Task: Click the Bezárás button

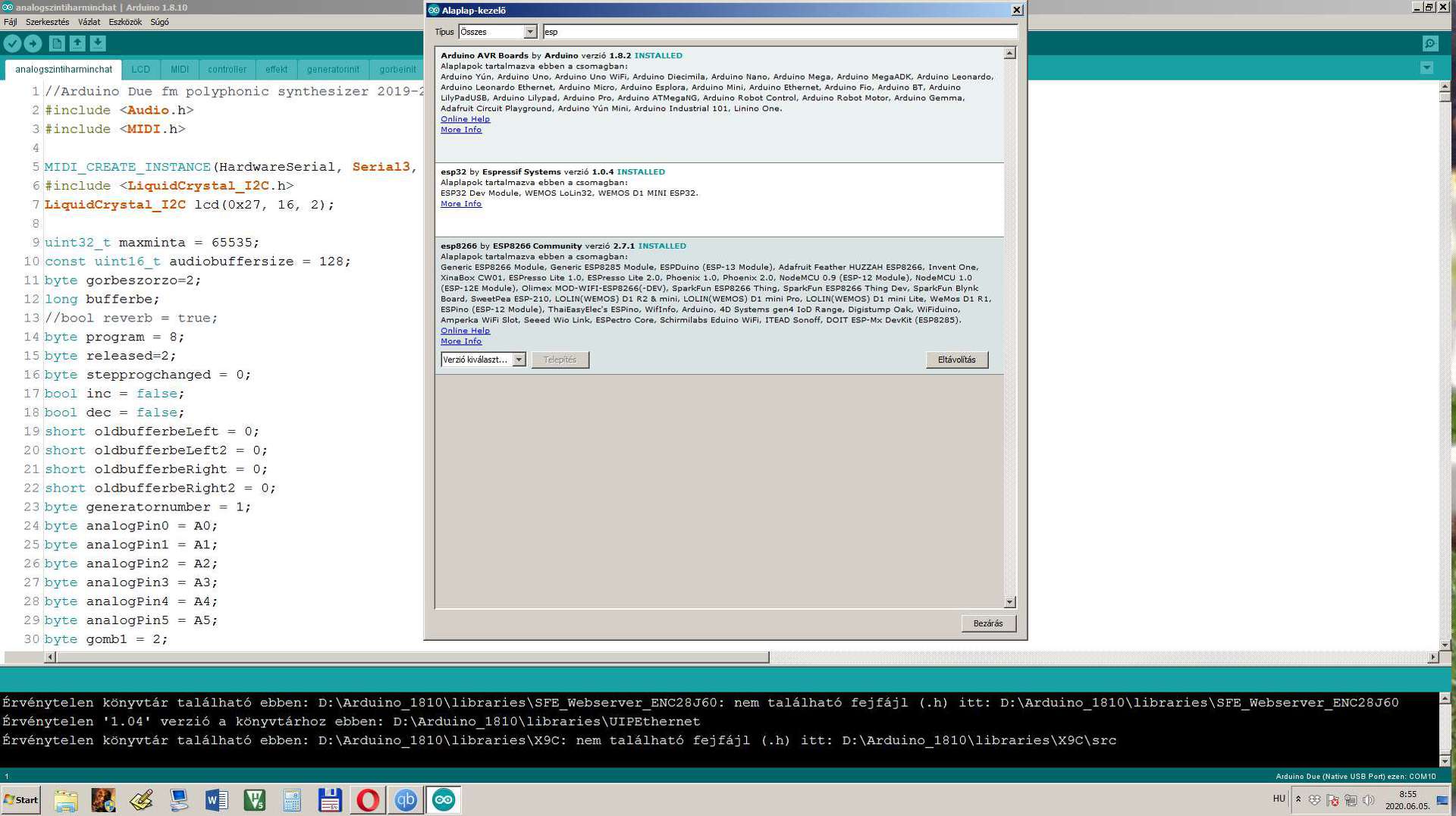Action: pos(987,623)
